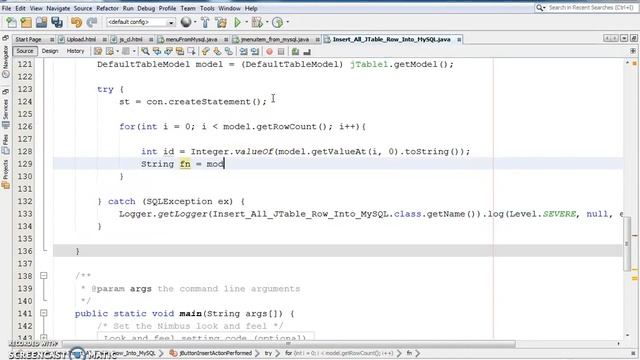Image resolution: width=640 pixels, height=360 pixels.
Task: Click the Profile Project icon
Action: point(278,22)
